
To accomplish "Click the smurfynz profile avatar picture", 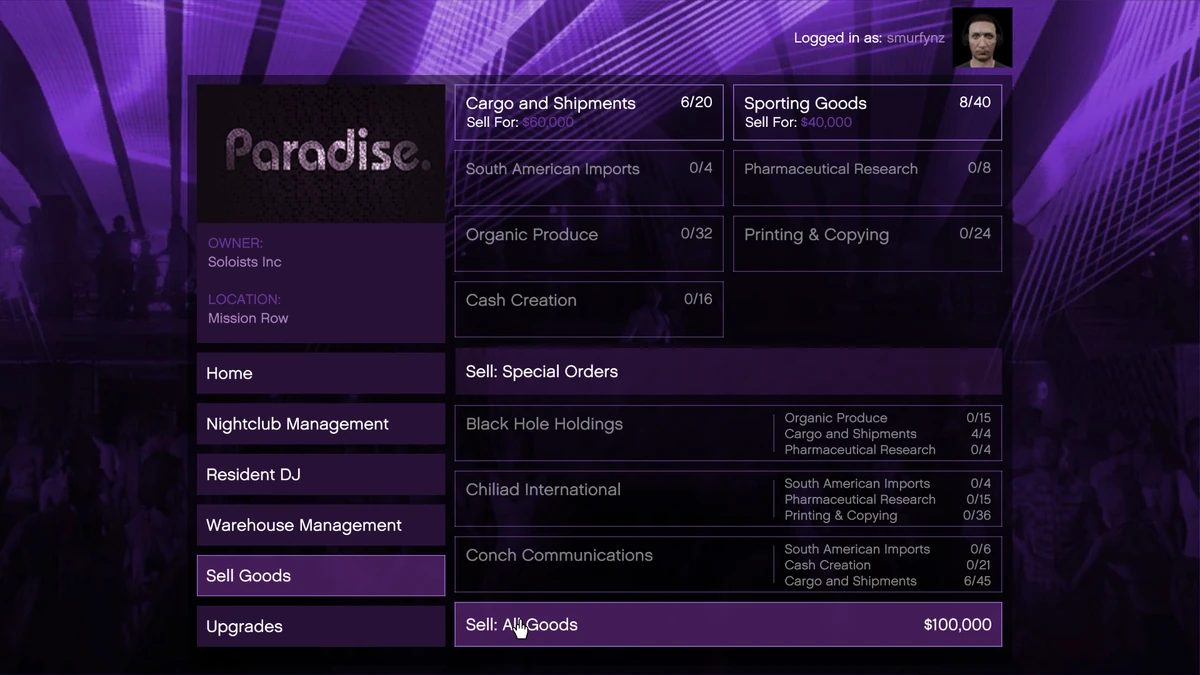I will click(x=981, y=36).
